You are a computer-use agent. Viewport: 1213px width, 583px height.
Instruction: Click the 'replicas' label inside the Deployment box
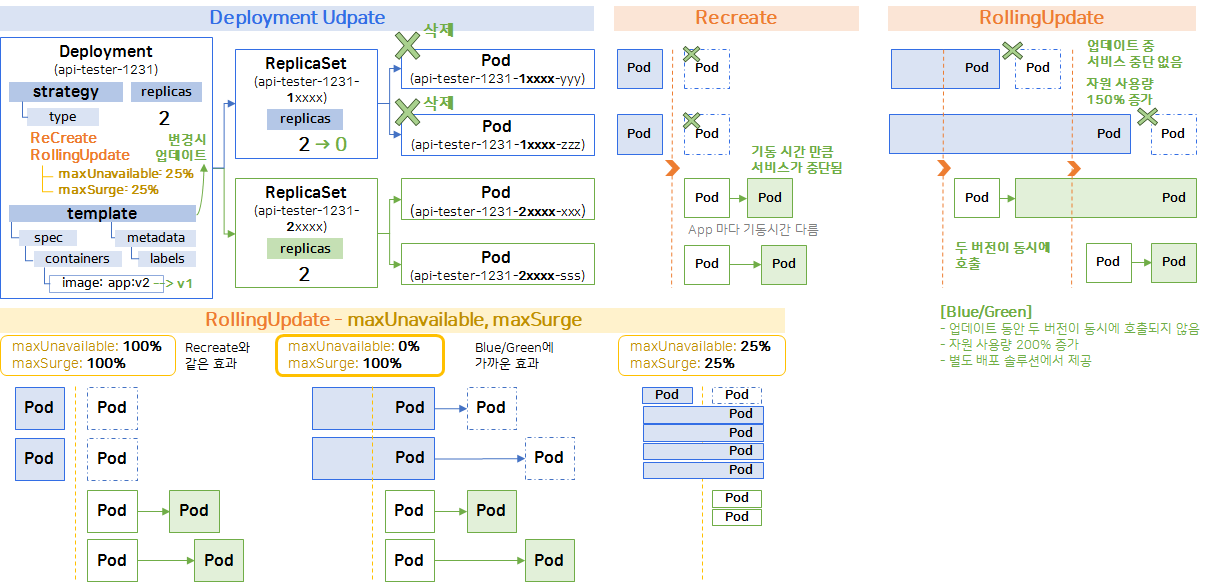166,92
